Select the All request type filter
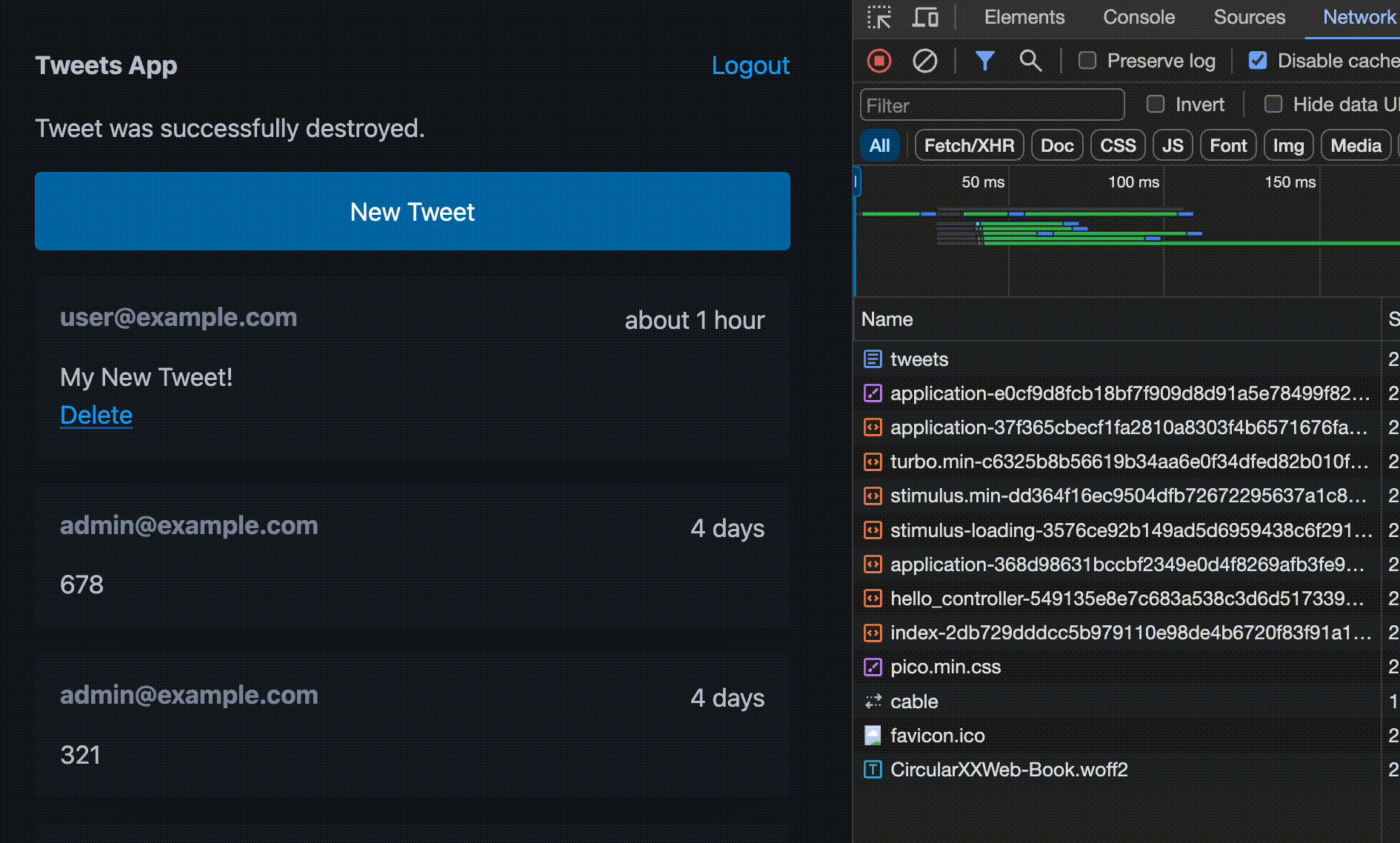The width and height of the screenshot is (1400, 843). coord(880,145)
